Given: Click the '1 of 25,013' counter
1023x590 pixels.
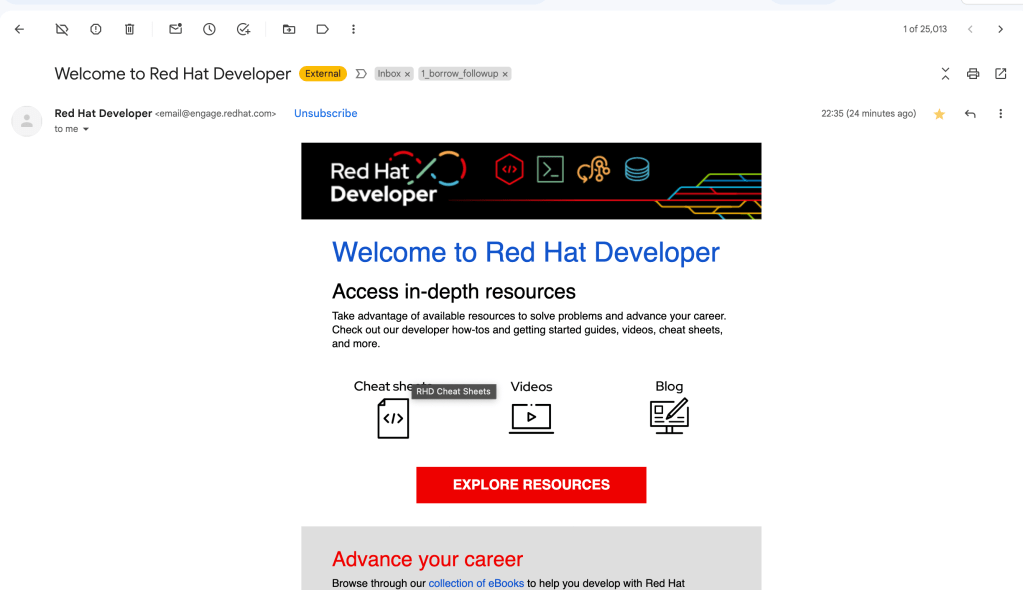Looking at the screenshot, I should click(x=924, y=29).
